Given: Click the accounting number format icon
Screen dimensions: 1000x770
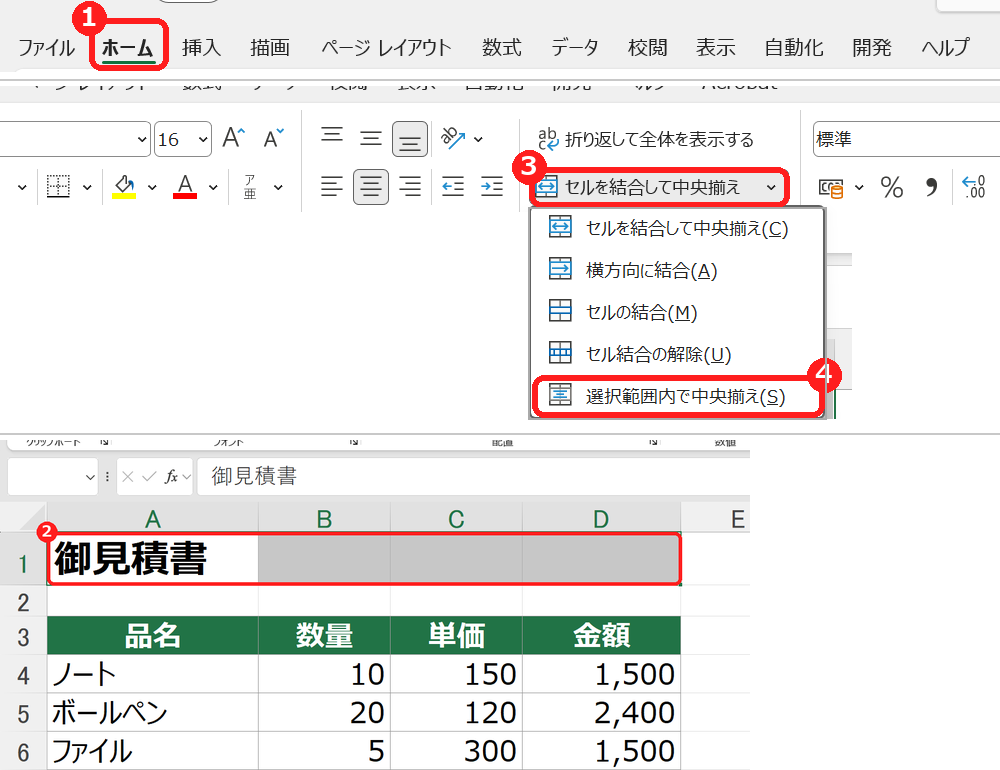Looking at the screenshot, I should [x=831, y=188].
